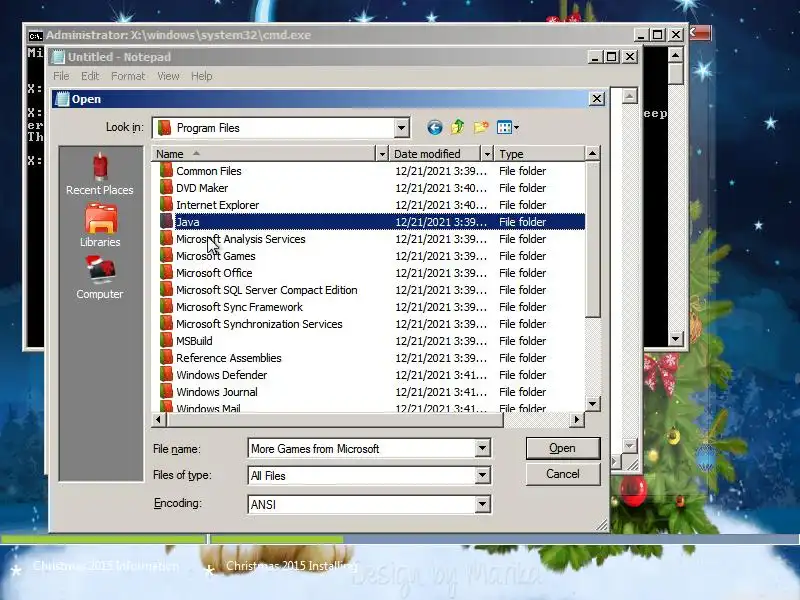This screenshot has width=800, height=600.
Task: Click Java row date 12/21/2021 3:39
Action: click(x=441, y=221)
